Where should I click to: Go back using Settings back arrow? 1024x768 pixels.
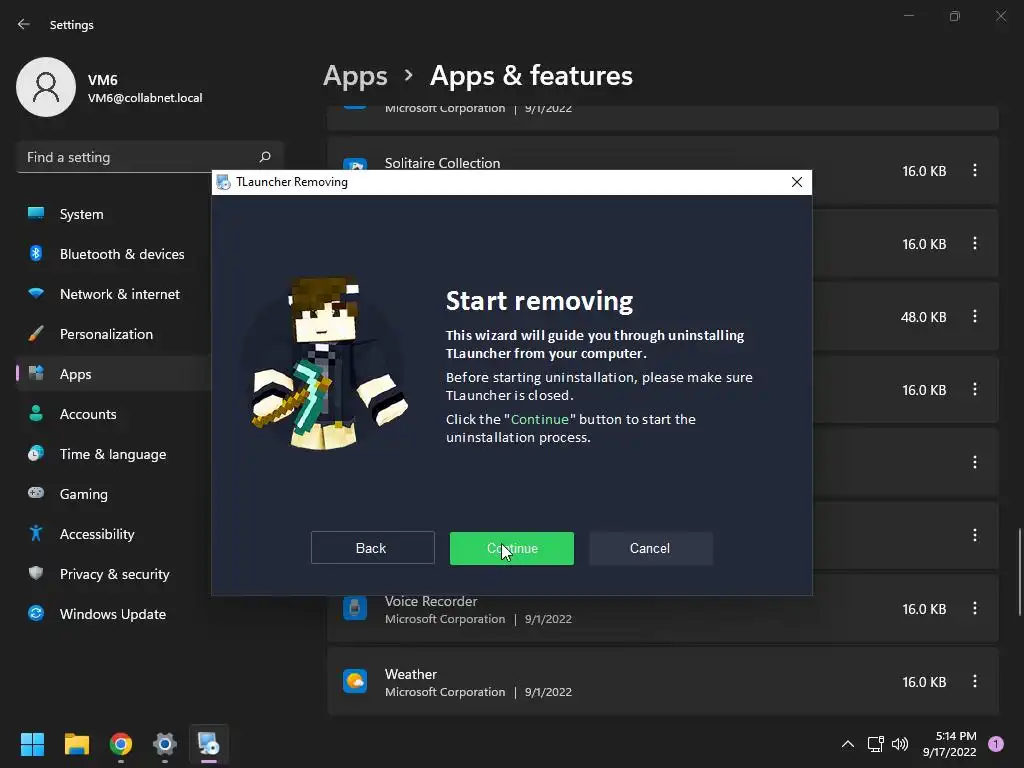pyautogui.click(x=24, y=24)
